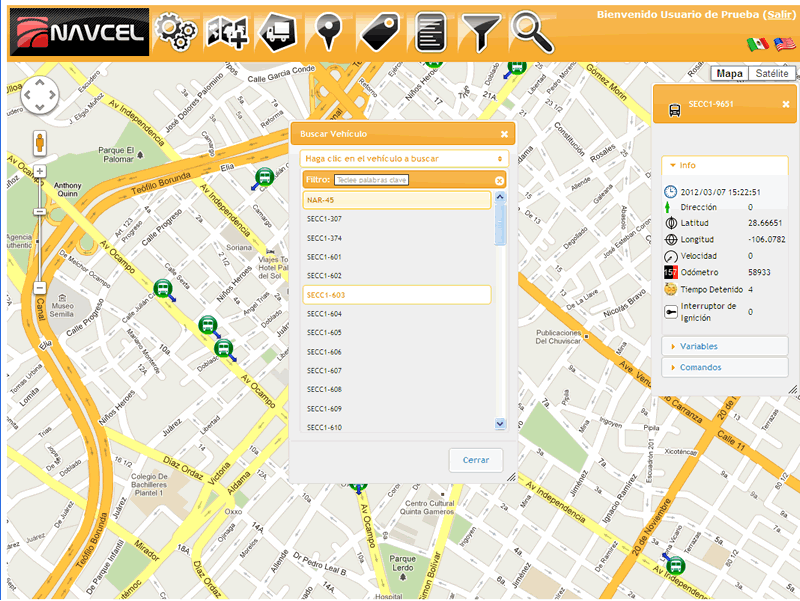
Task: Click the Cerrar button
Action: tap(476, 460)
